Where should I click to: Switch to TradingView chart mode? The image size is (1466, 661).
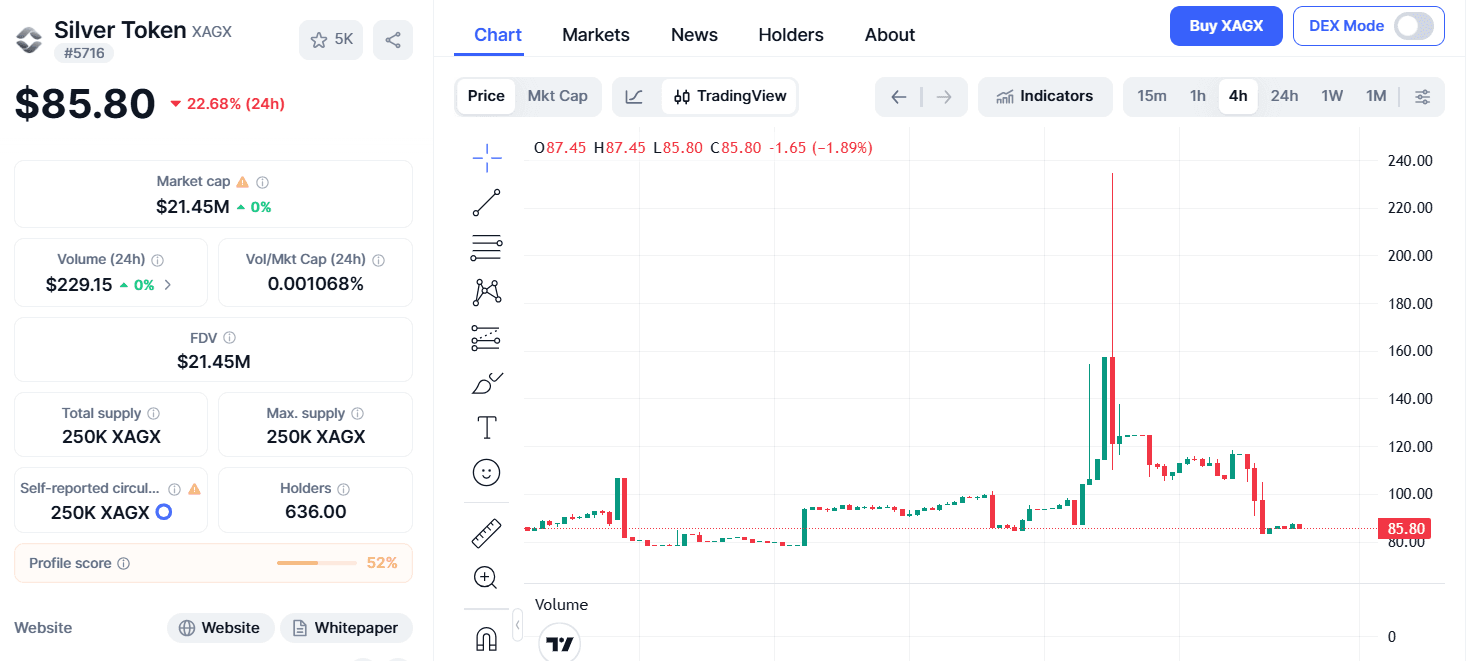730,97
